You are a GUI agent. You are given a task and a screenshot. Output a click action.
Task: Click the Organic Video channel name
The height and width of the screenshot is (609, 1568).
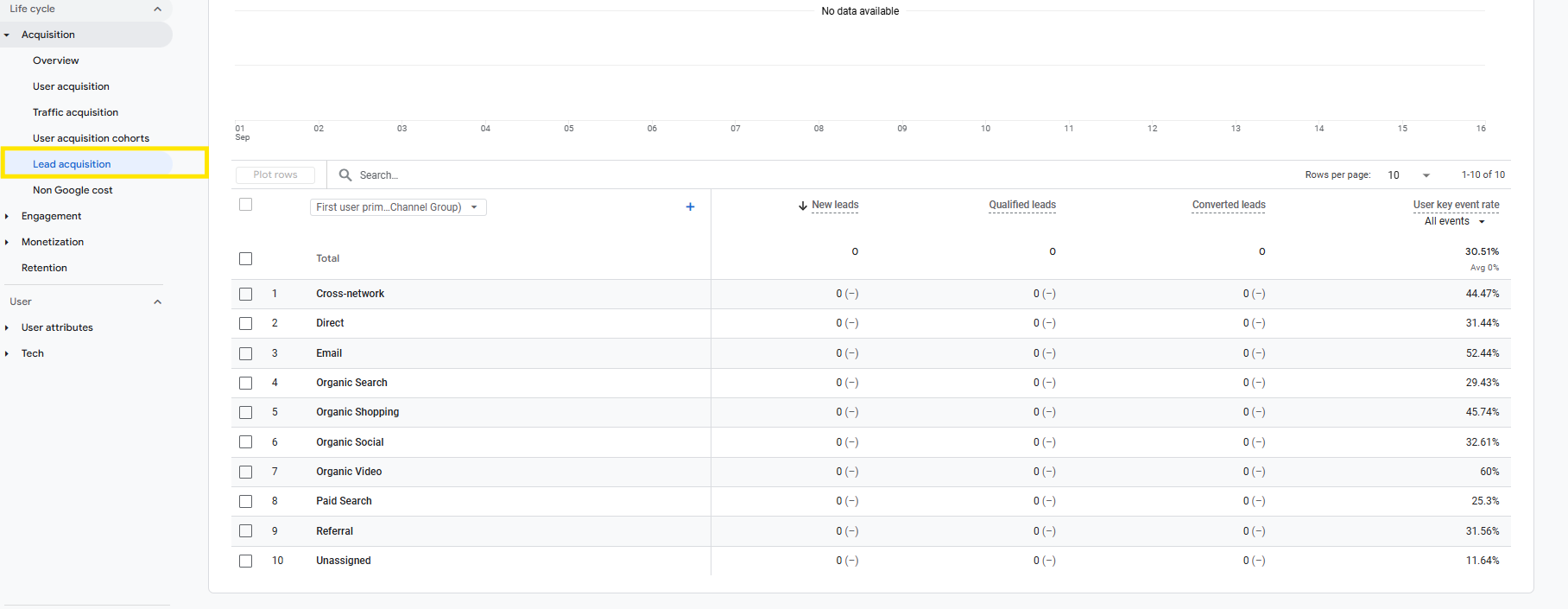pos(349,472)
